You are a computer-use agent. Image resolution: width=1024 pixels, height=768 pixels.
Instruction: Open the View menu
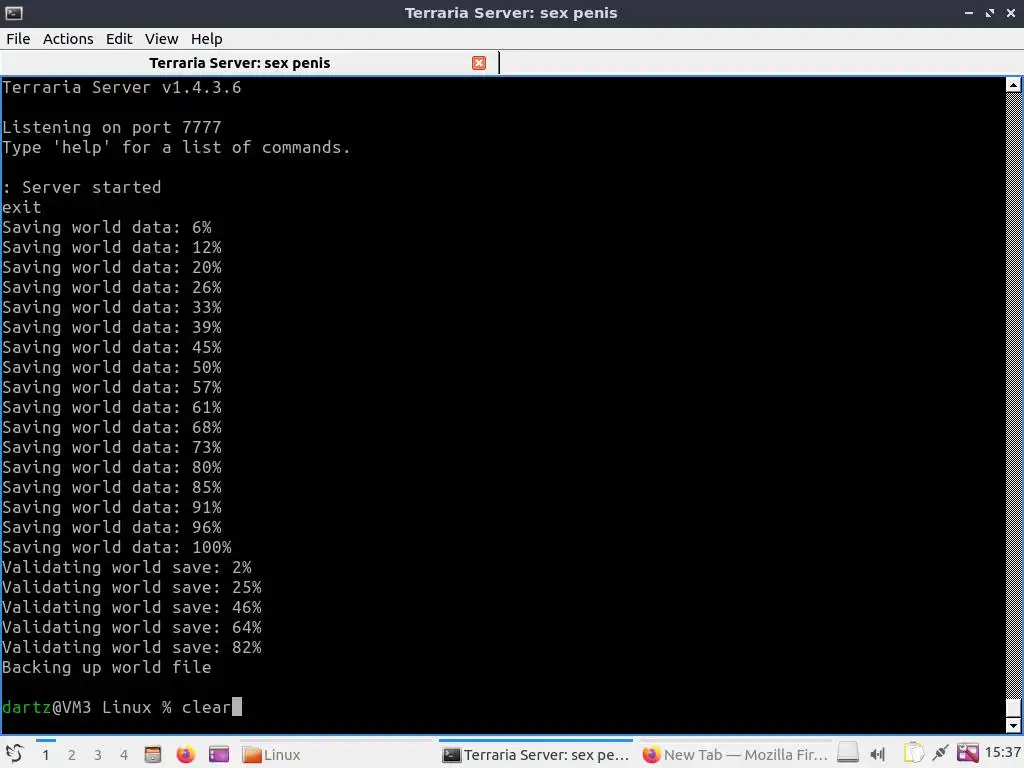(161, 39)
